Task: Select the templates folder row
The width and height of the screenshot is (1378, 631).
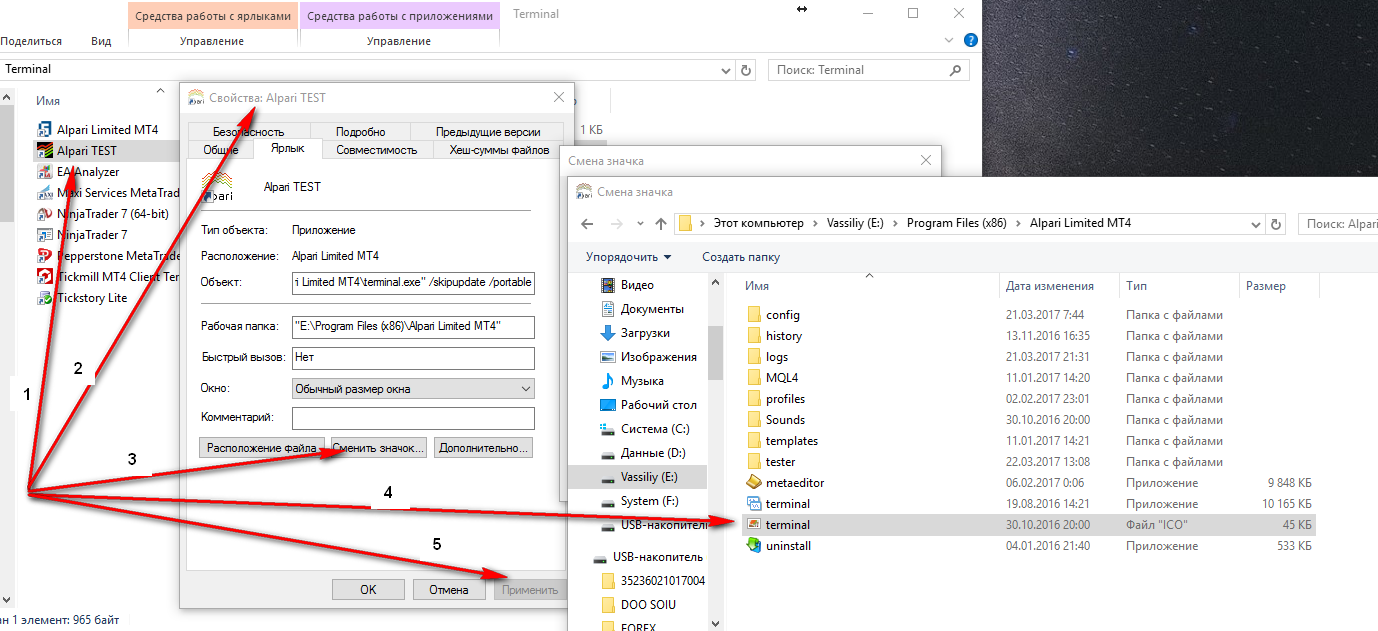Action: pos(1030,441)
